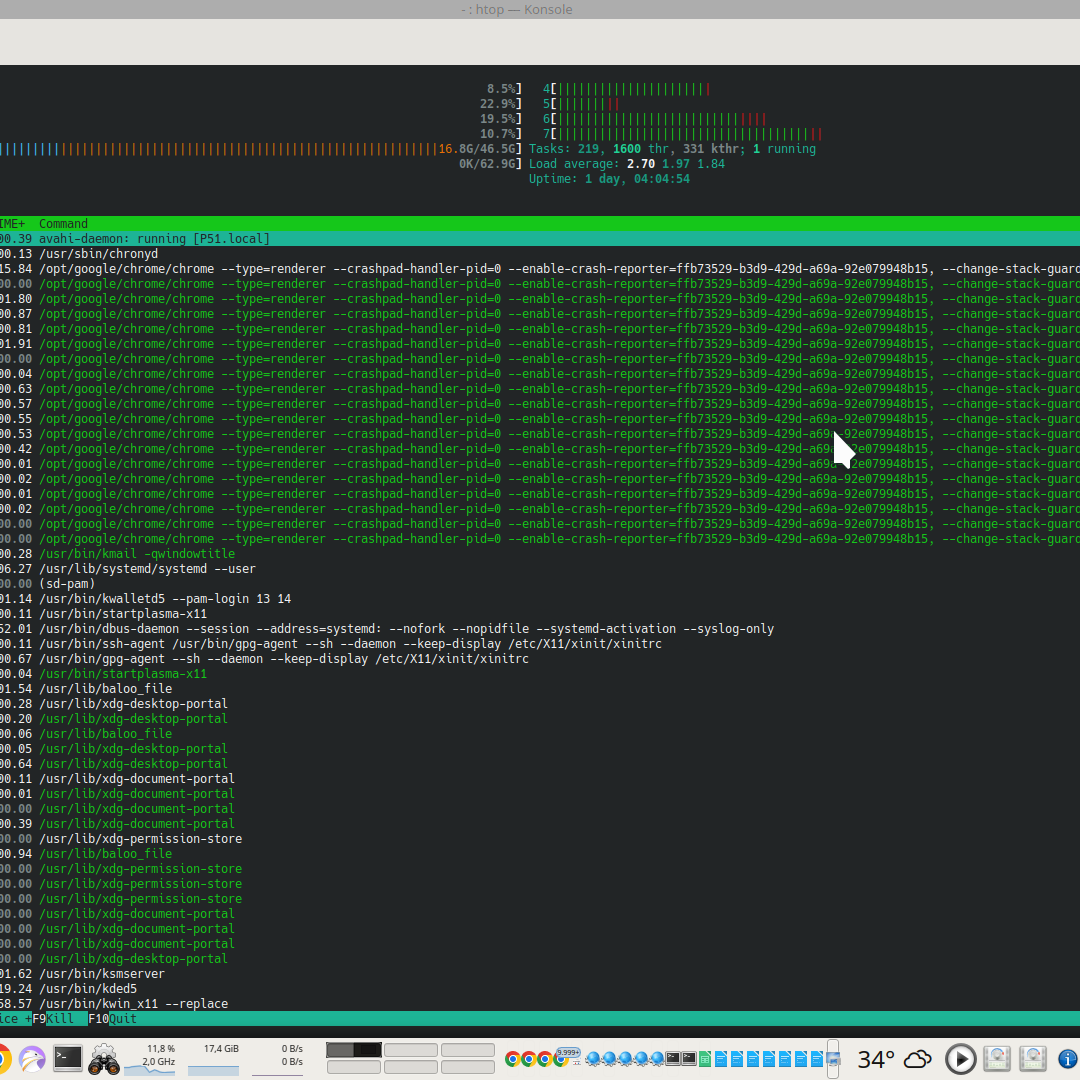The height and width of the screenshot is (1080, 1080).
Task: Select the chrome renderer row with time 15.84
Action: (x=540, y=269)
